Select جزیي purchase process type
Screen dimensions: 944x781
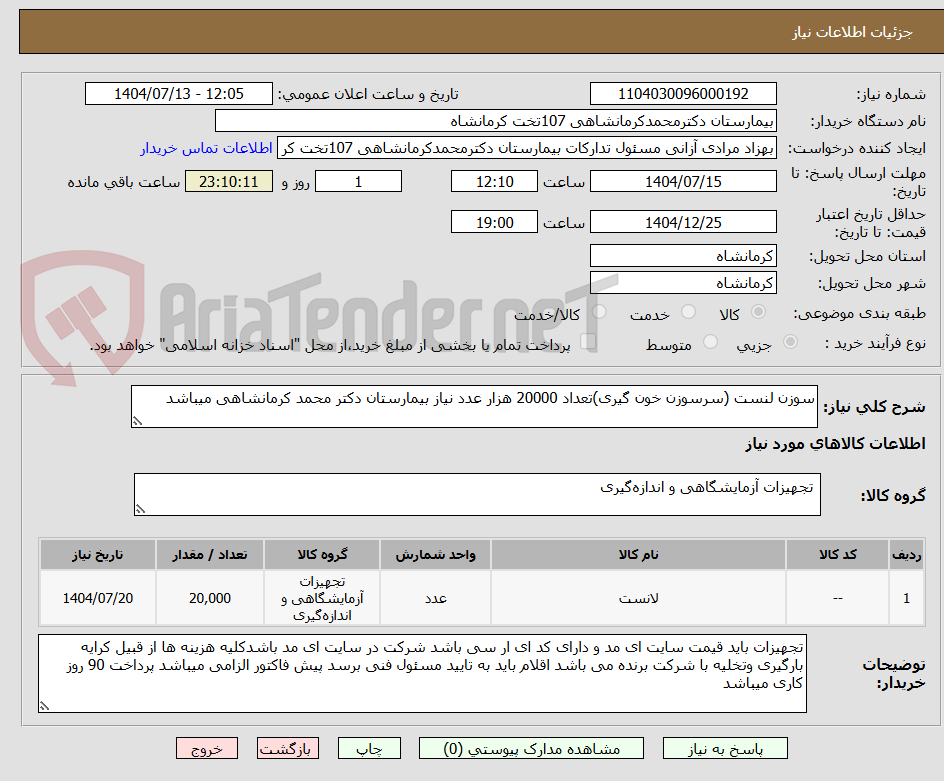pyautogui.click(x=790, y=343)
